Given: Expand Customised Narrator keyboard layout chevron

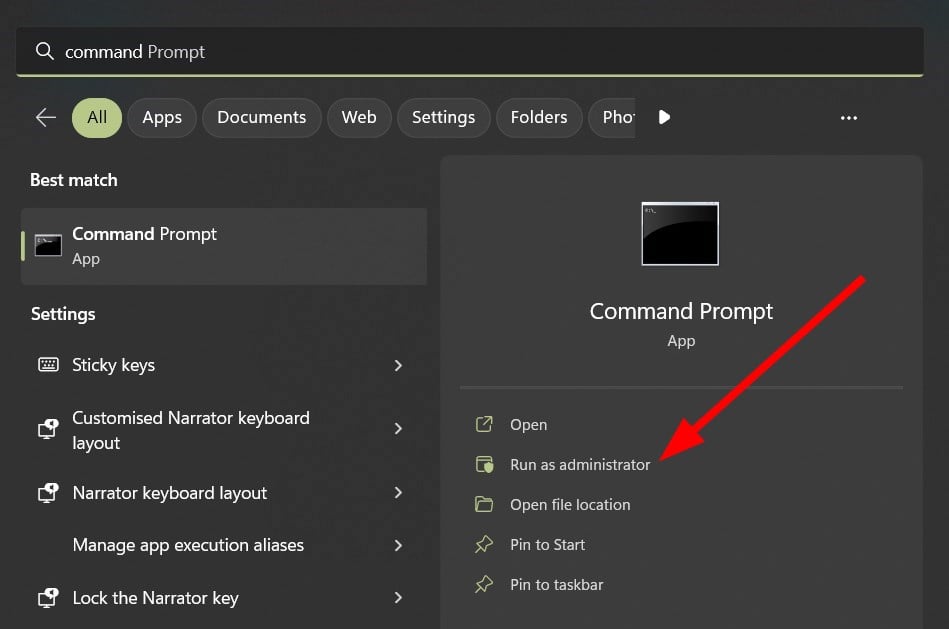Looking at the screenshot, I should tap(398, 429).
